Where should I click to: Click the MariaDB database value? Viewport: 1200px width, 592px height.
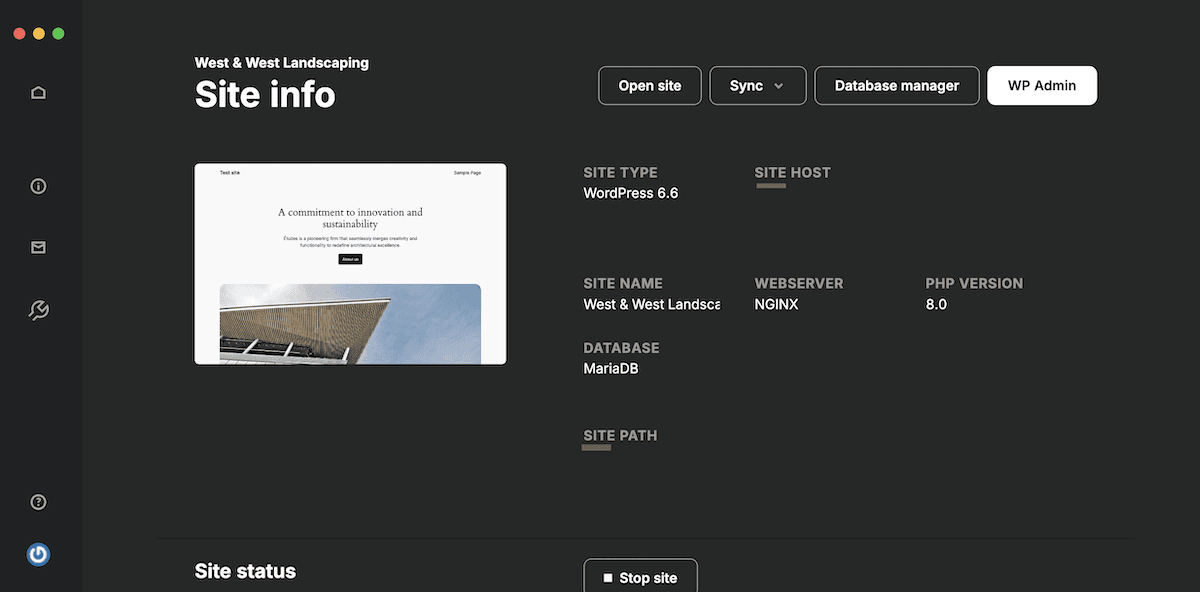[x=611, y=368]
